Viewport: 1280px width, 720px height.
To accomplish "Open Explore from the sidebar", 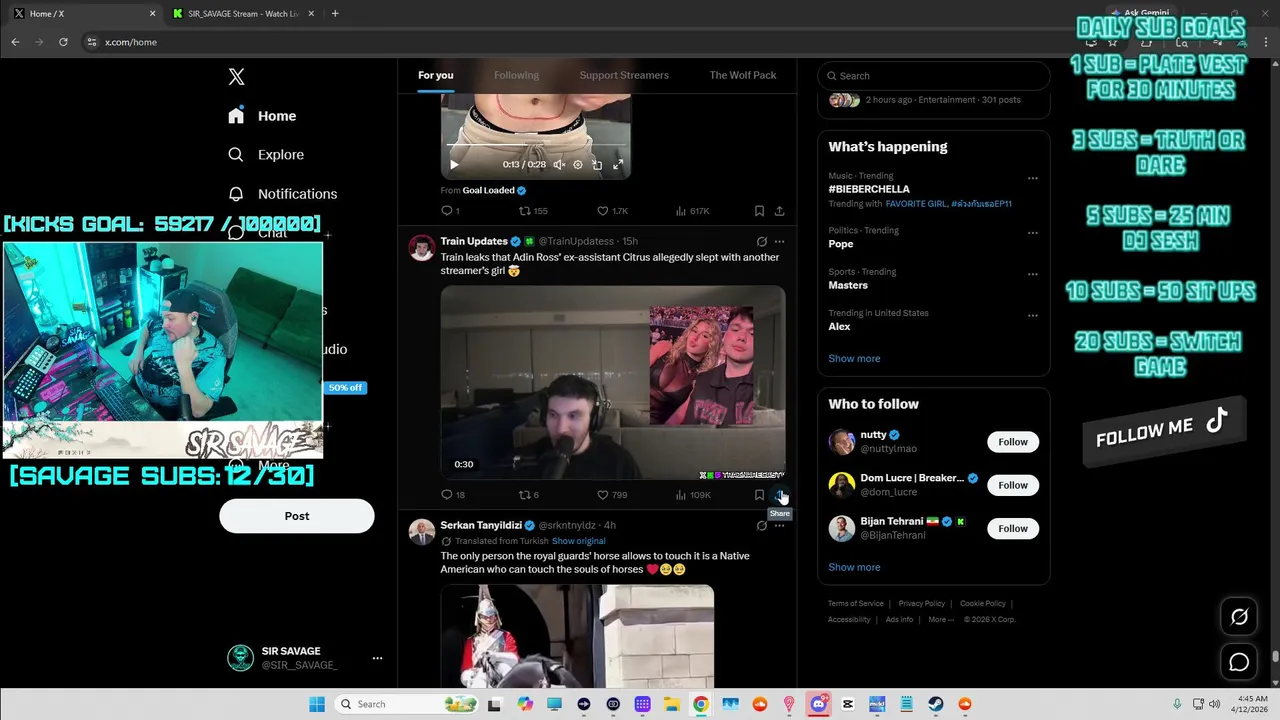I will click(265, 155).
